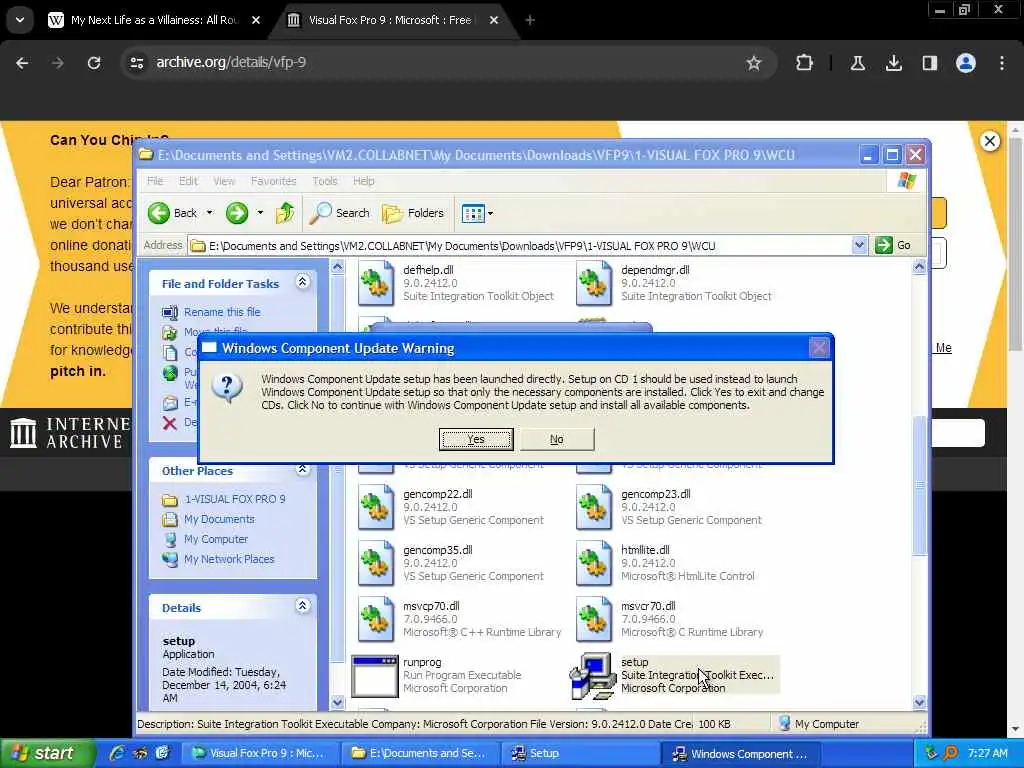Open the File menu in Explorer
The image size is (1024, 768).
[x=155, y=181]
